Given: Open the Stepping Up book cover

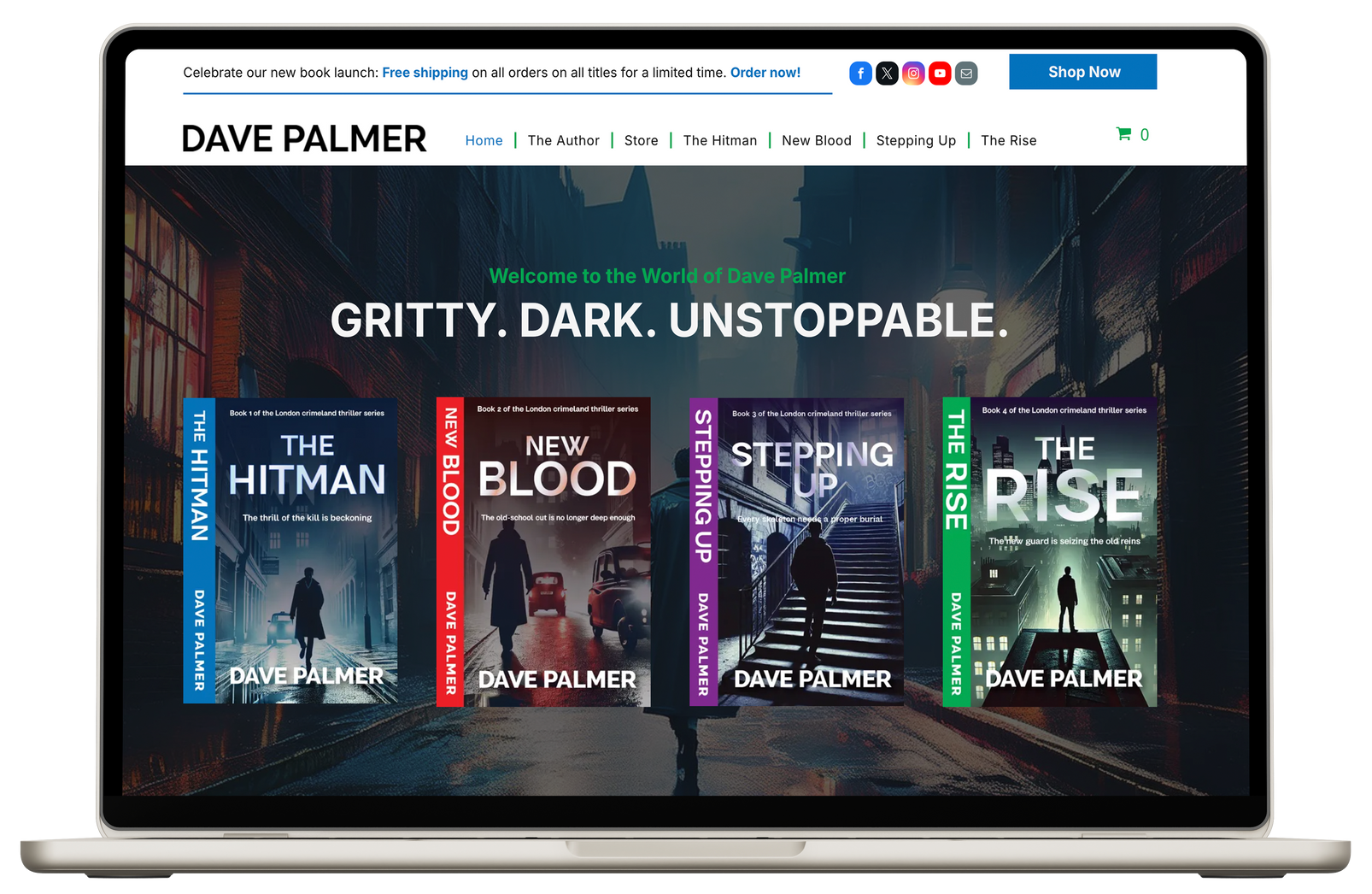Looking at the screenshot, I should (x=796, y=551).
